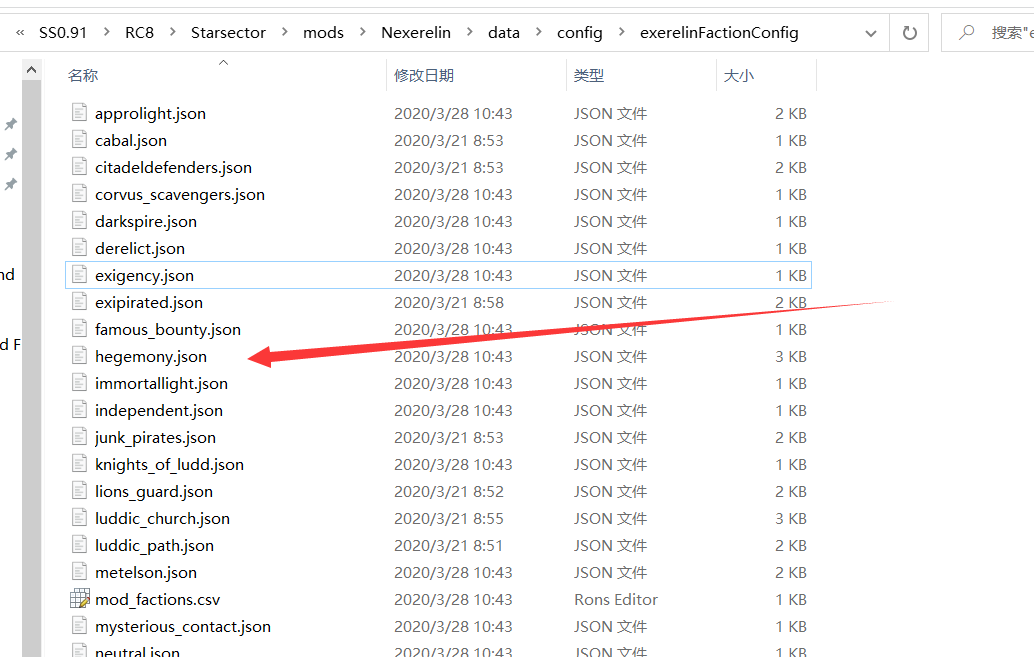Go to the mods breadcrumb folder

point(323,33)
